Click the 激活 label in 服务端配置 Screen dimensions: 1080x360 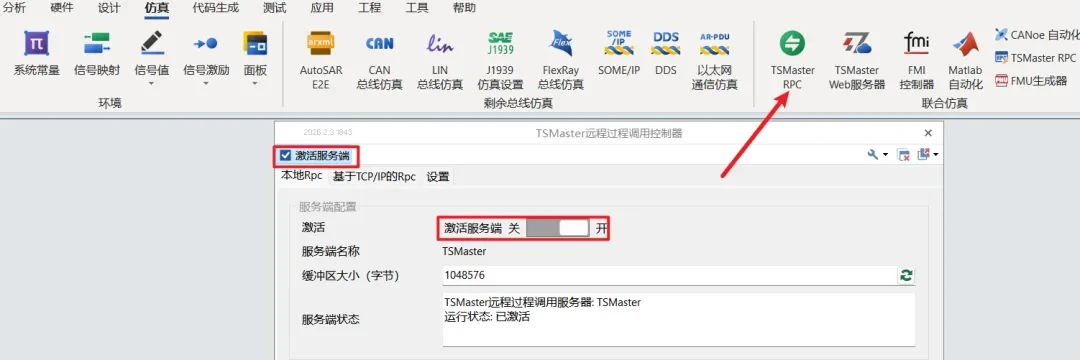(x=313, y=228)
